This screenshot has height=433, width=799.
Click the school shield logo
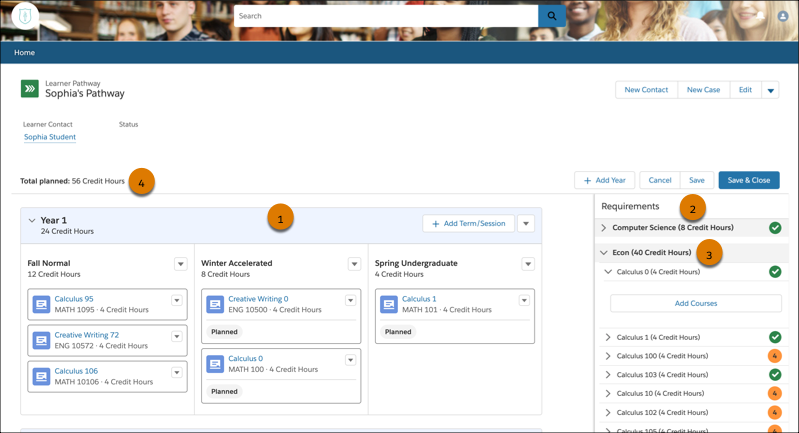click(x=25, y=16)
